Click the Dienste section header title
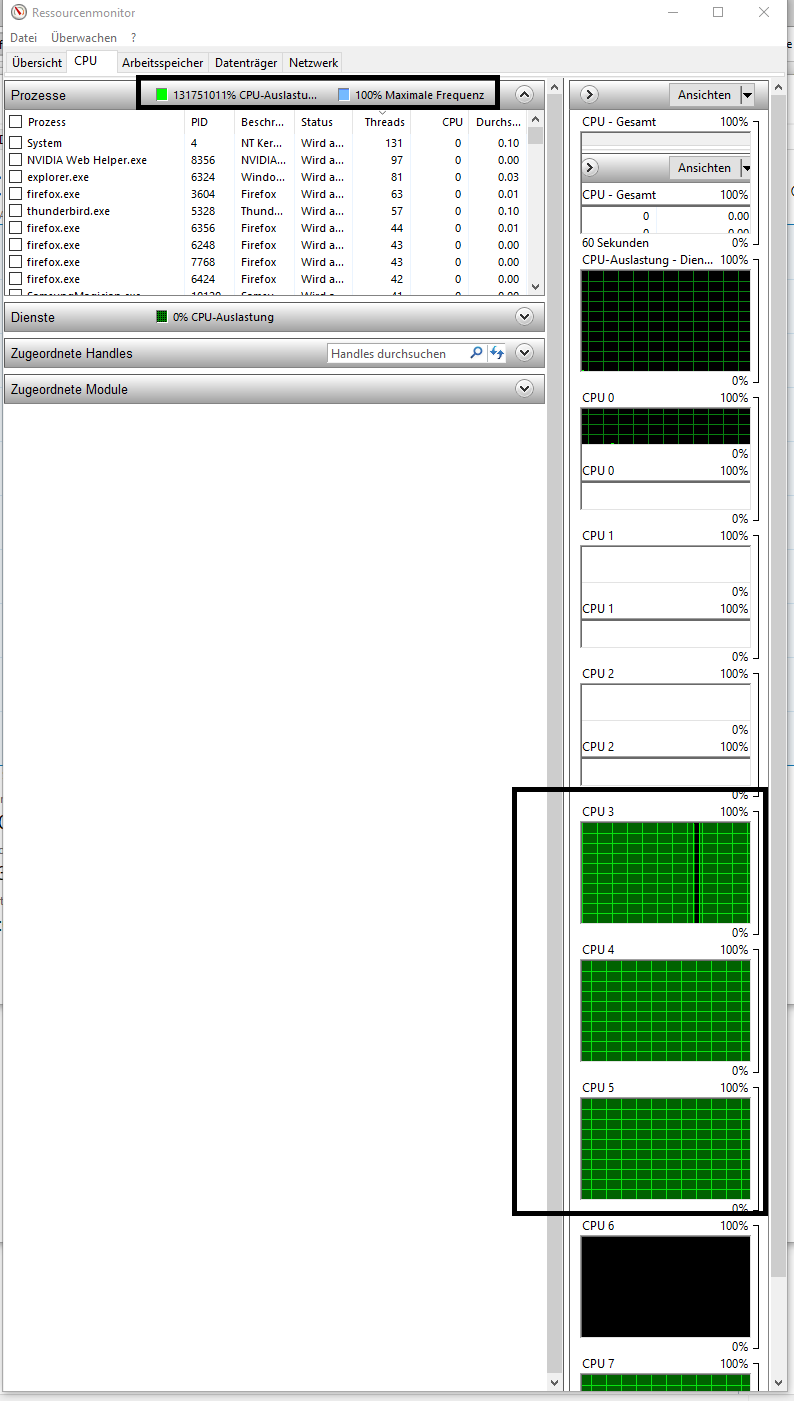 point(33,317)
